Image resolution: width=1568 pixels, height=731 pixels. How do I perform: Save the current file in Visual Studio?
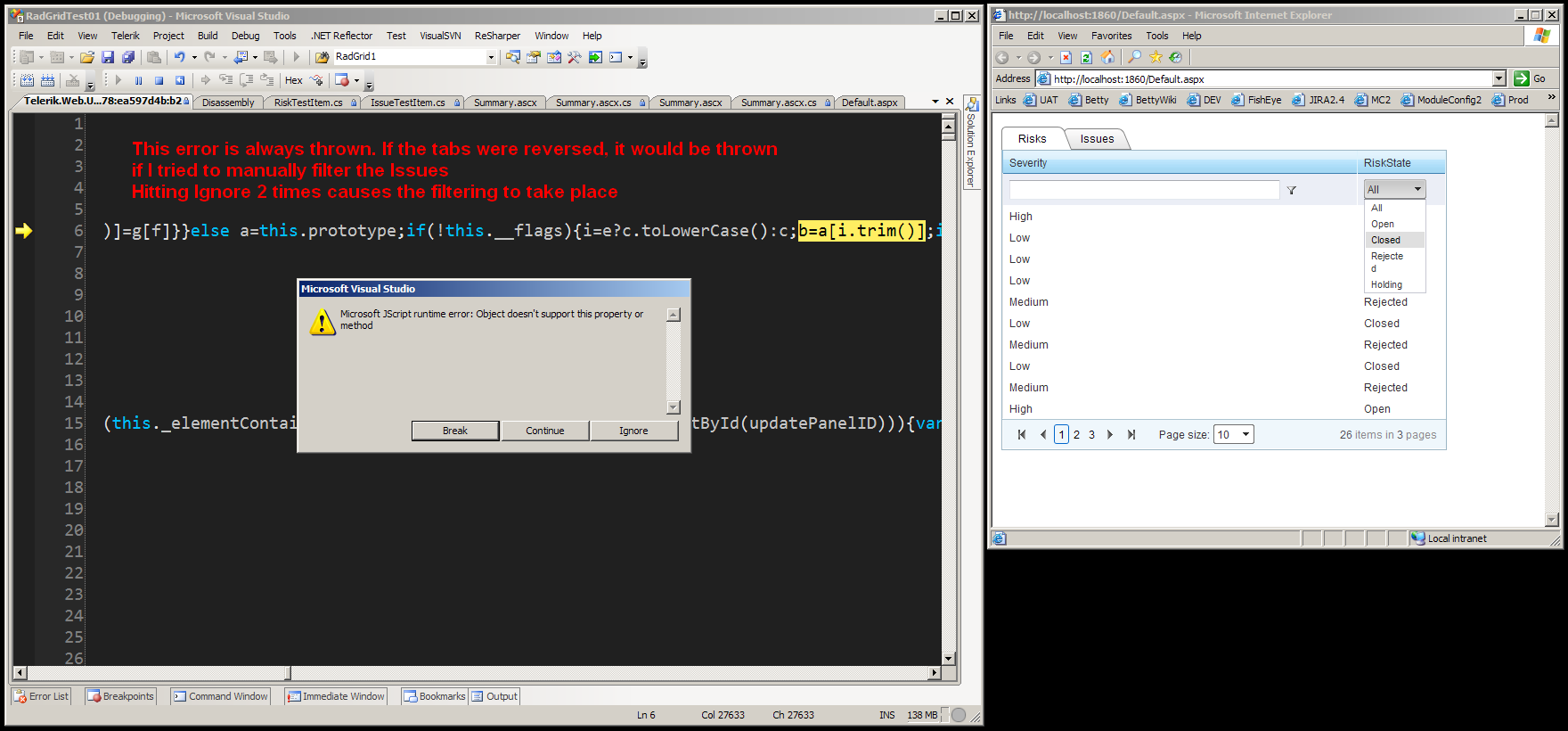pyautogui.click(x=108, y=57)
